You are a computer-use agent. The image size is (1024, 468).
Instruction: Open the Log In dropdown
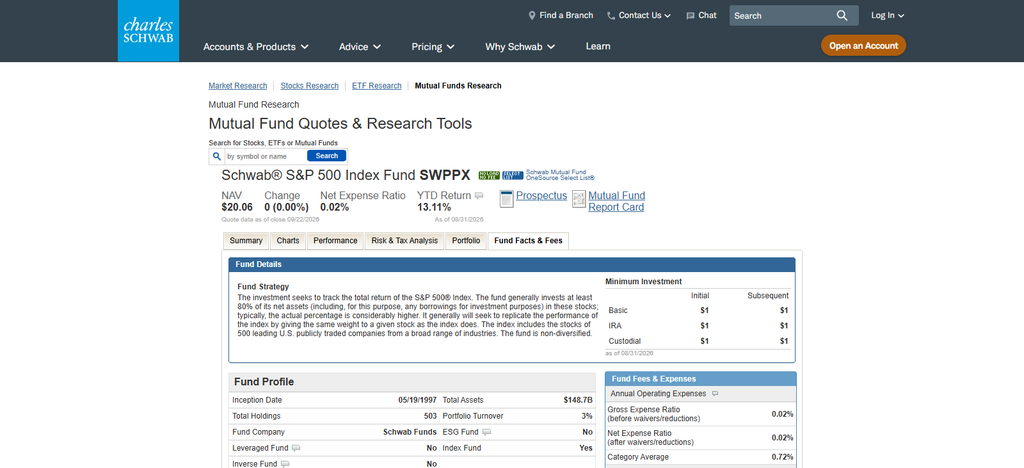(888, 16)
